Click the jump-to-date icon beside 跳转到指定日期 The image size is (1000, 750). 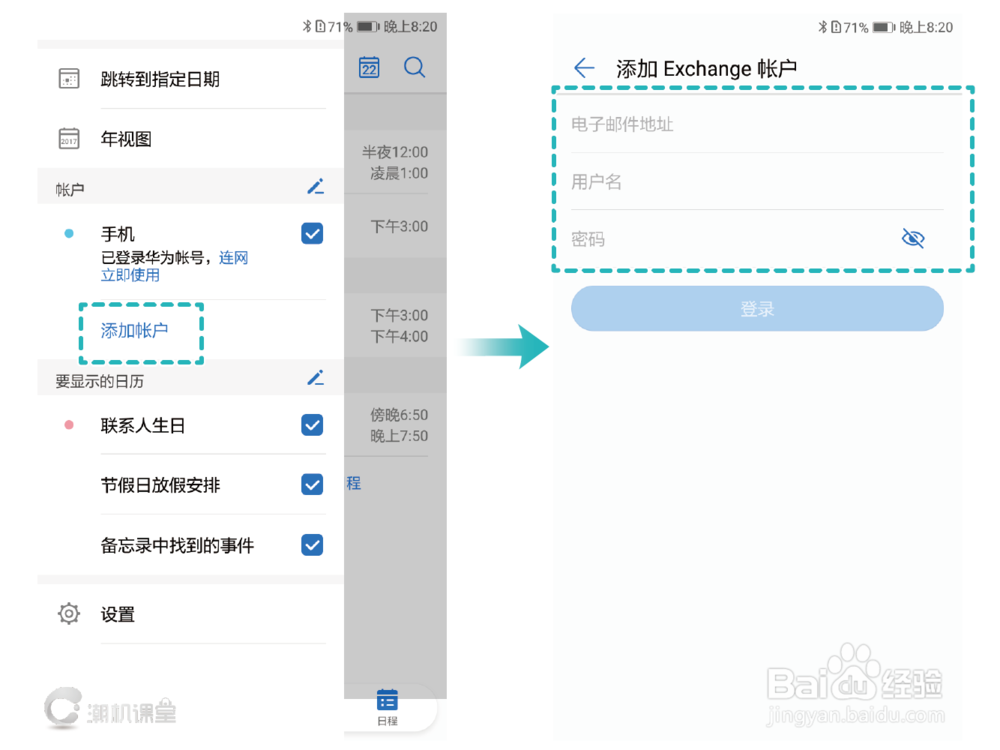tap(68, 78)
